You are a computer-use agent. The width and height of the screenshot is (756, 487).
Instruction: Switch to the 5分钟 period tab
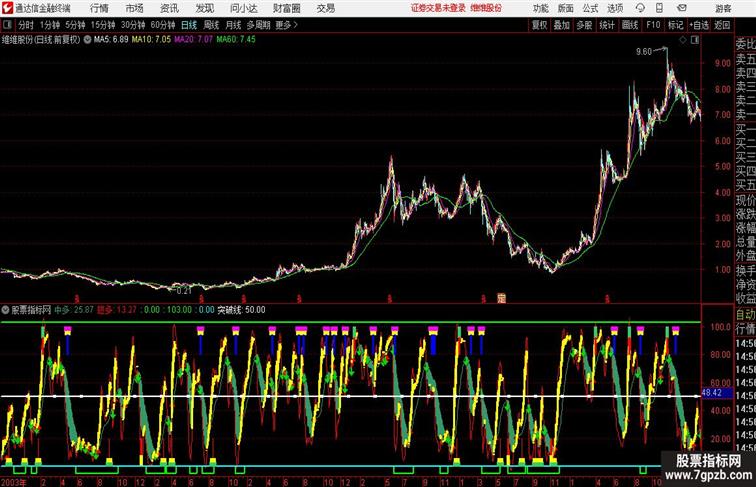click(x=75, y=25)
